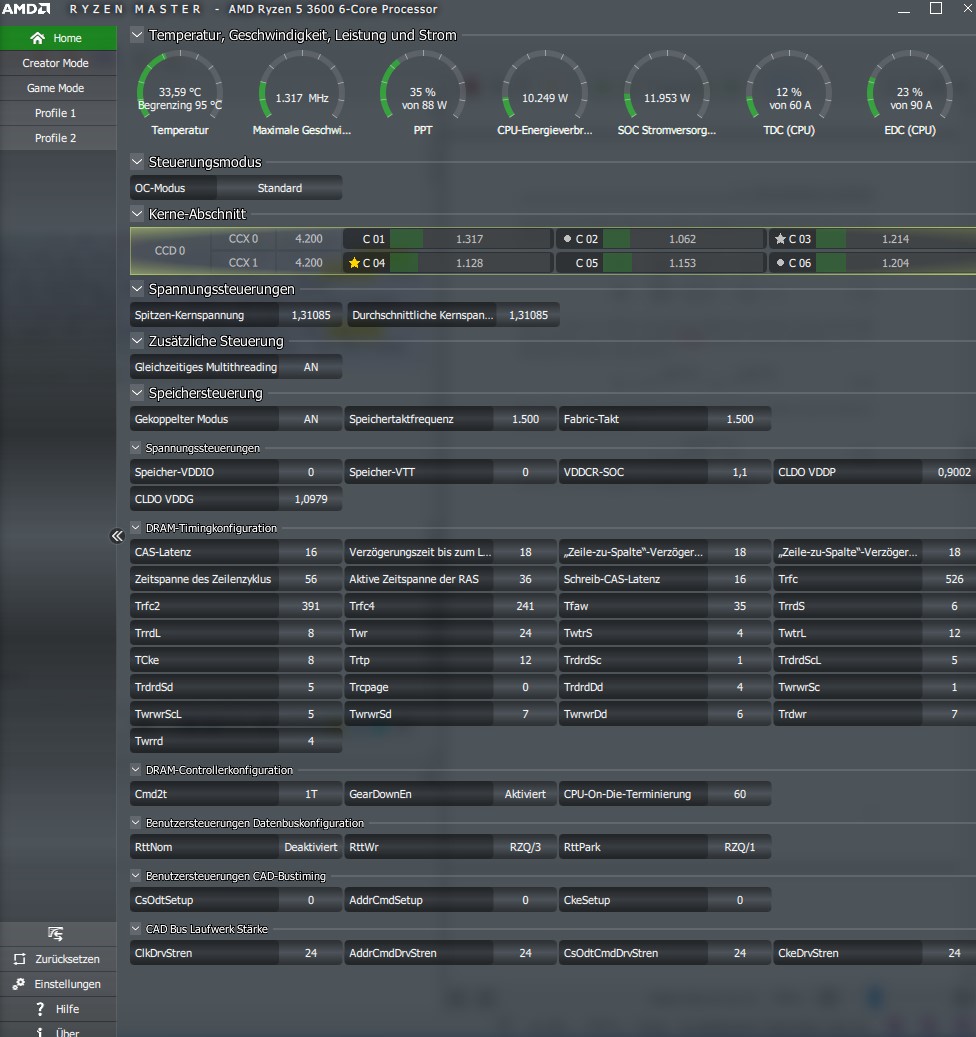
Task: Click Speichertaktfrequenz value 1.500
Action: tap(525, 419)
